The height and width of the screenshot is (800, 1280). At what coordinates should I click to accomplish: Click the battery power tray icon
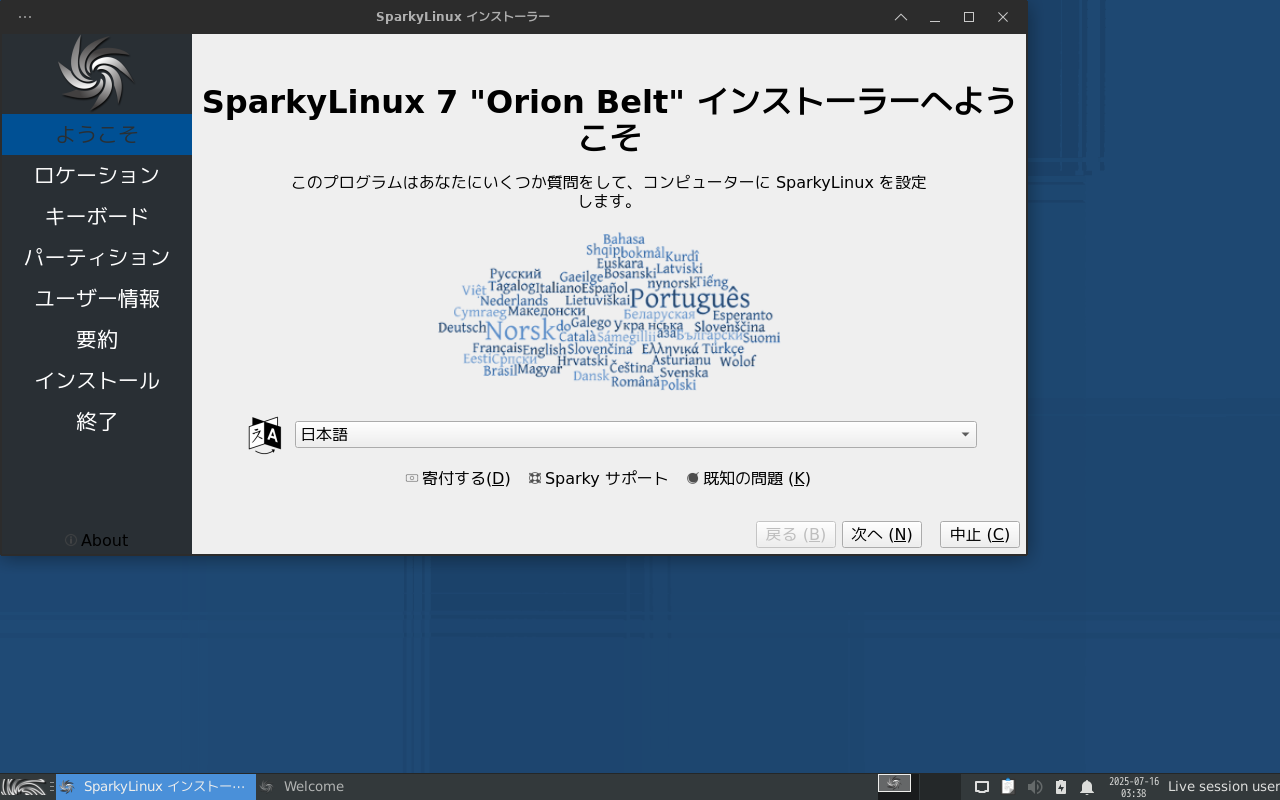point(1061,787)
